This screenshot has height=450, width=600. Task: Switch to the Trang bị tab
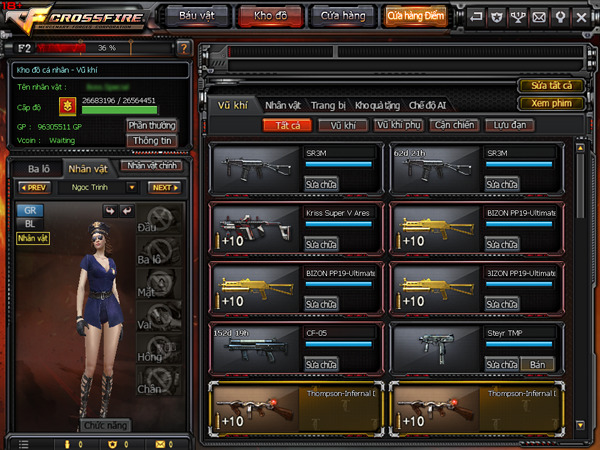[x=328, y=105]
